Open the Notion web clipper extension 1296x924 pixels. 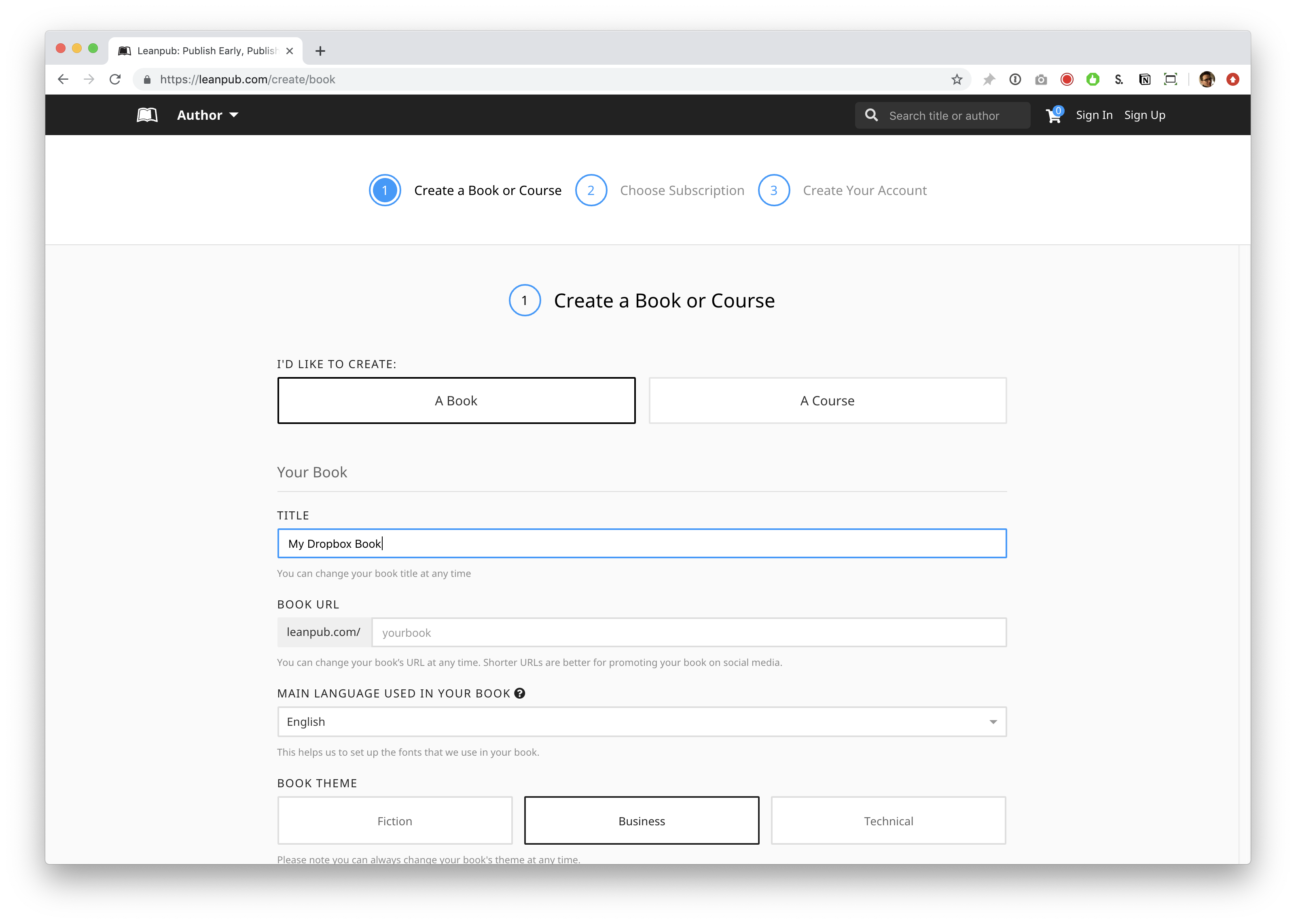(x=1145, y=80)
